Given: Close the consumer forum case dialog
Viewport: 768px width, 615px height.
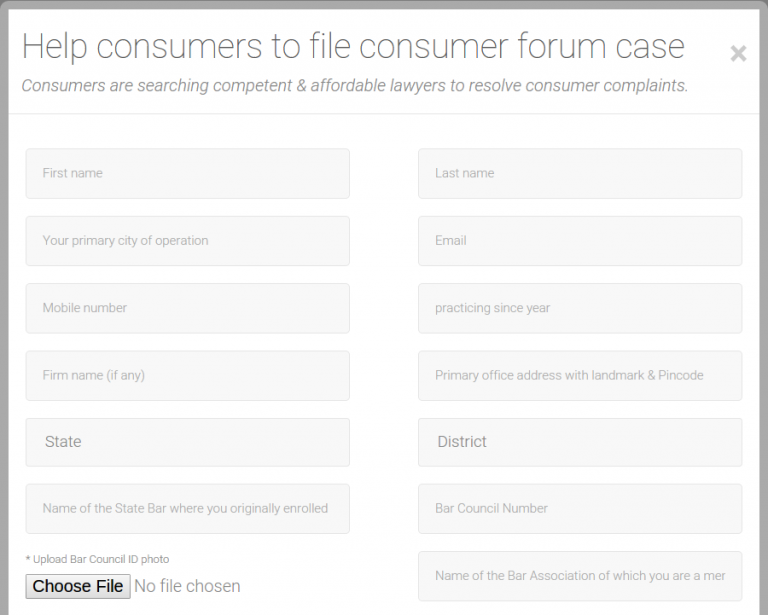Looking at the screenshot, I should click(738, 54).
